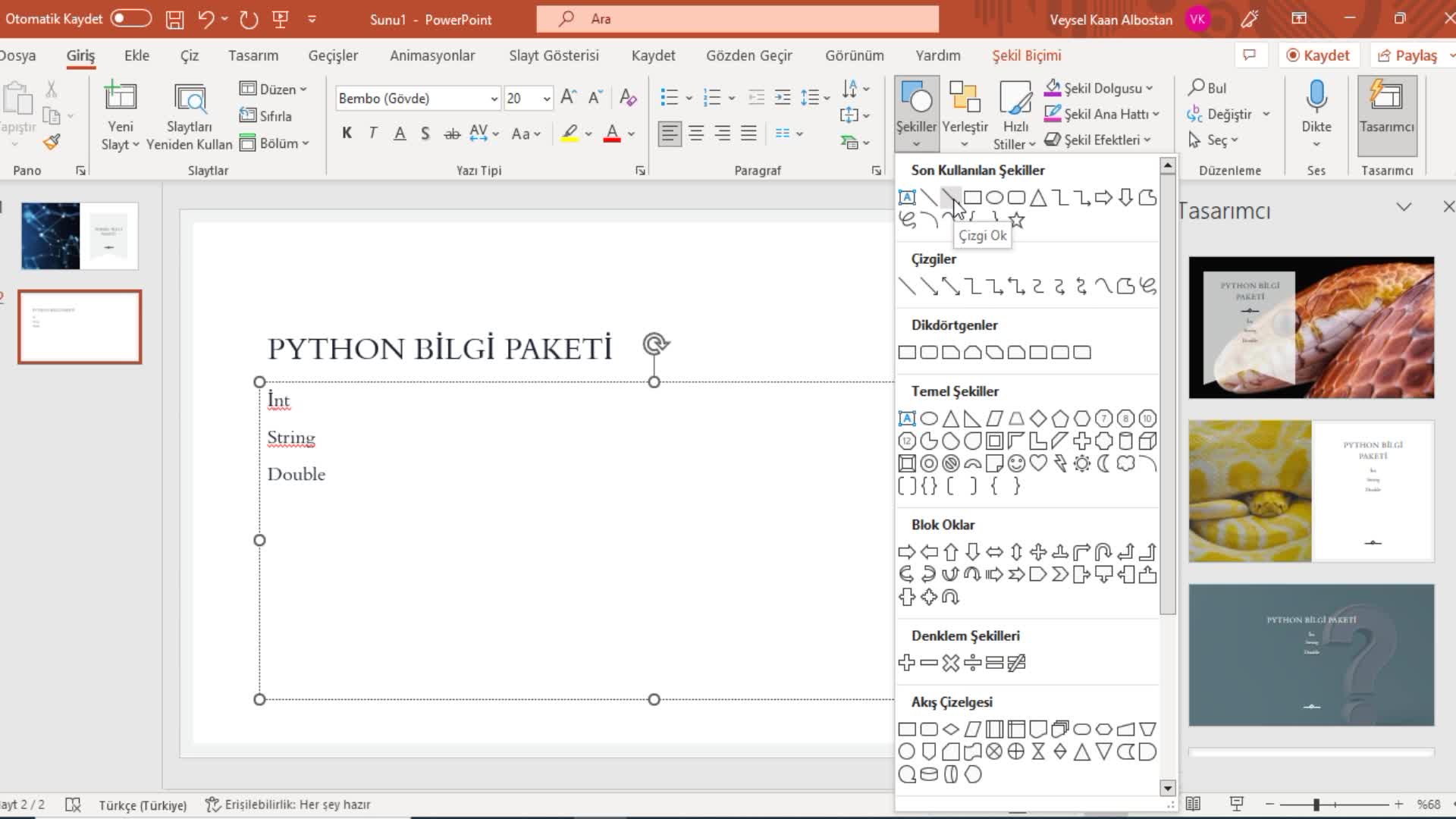Open Şekil Ana Hattı outline dropdown
This screenshot has width=1456, height=819.
pyautogui.click(x=1102, y=114)
